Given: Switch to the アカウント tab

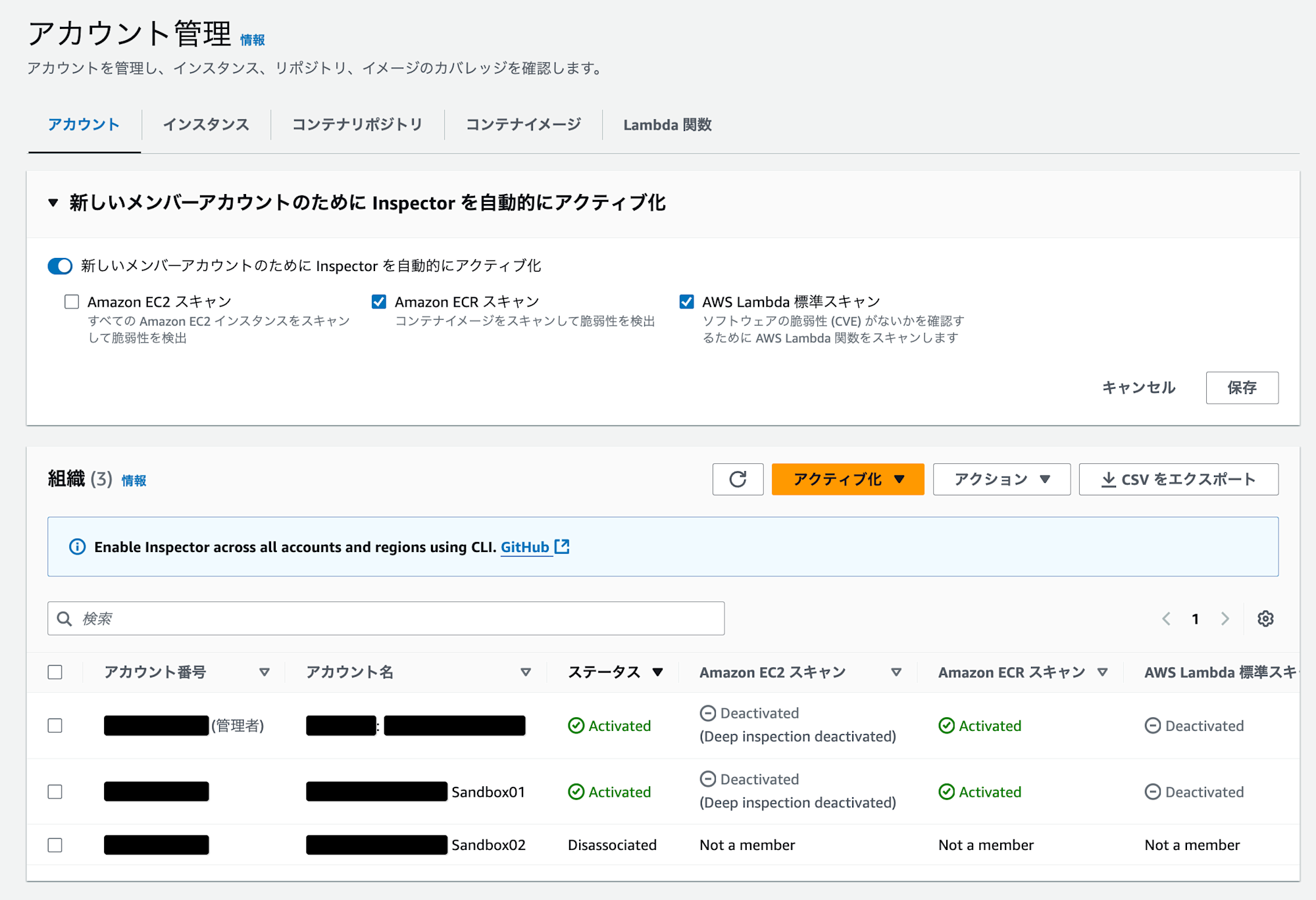Looking at the screenshot, I should (x=84, y=124).
